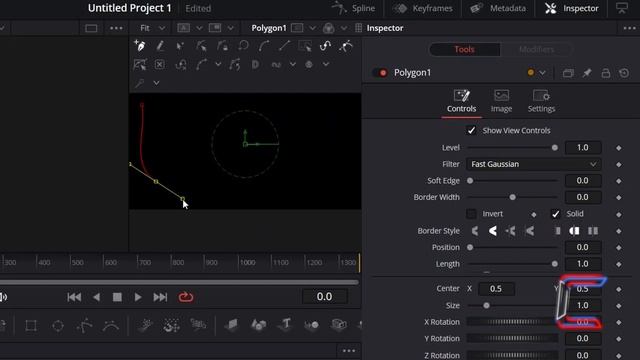Viewport: 640px width, 360px height.
Task: Expand Polygon1 color tag dropdown
Action: (x=542, y=73)
